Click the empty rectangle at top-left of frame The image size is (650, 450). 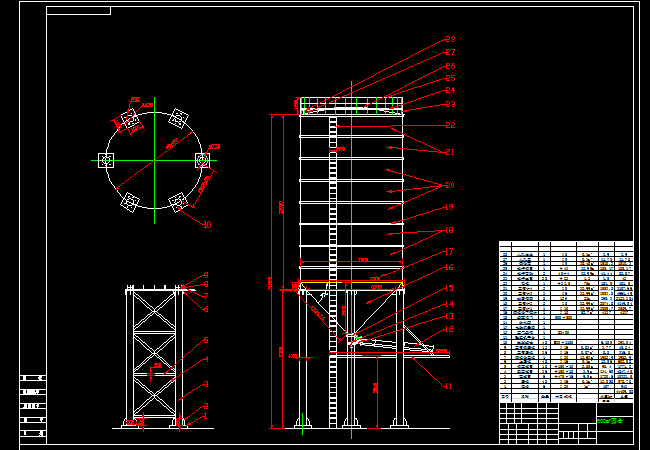coord(79,11)
